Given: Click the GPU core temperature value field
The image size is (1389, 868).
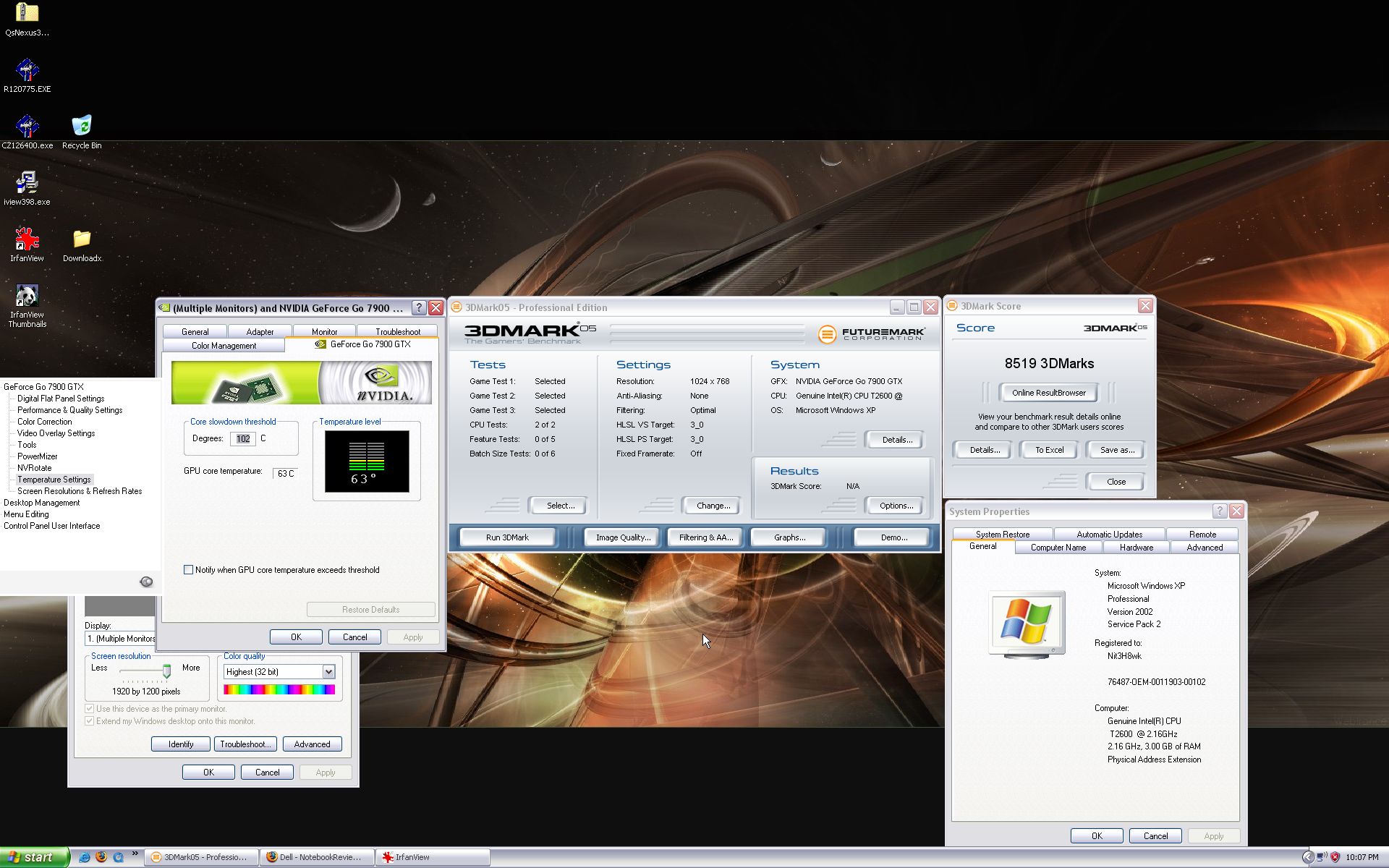Looking at the screenshot, I should 286,473.
